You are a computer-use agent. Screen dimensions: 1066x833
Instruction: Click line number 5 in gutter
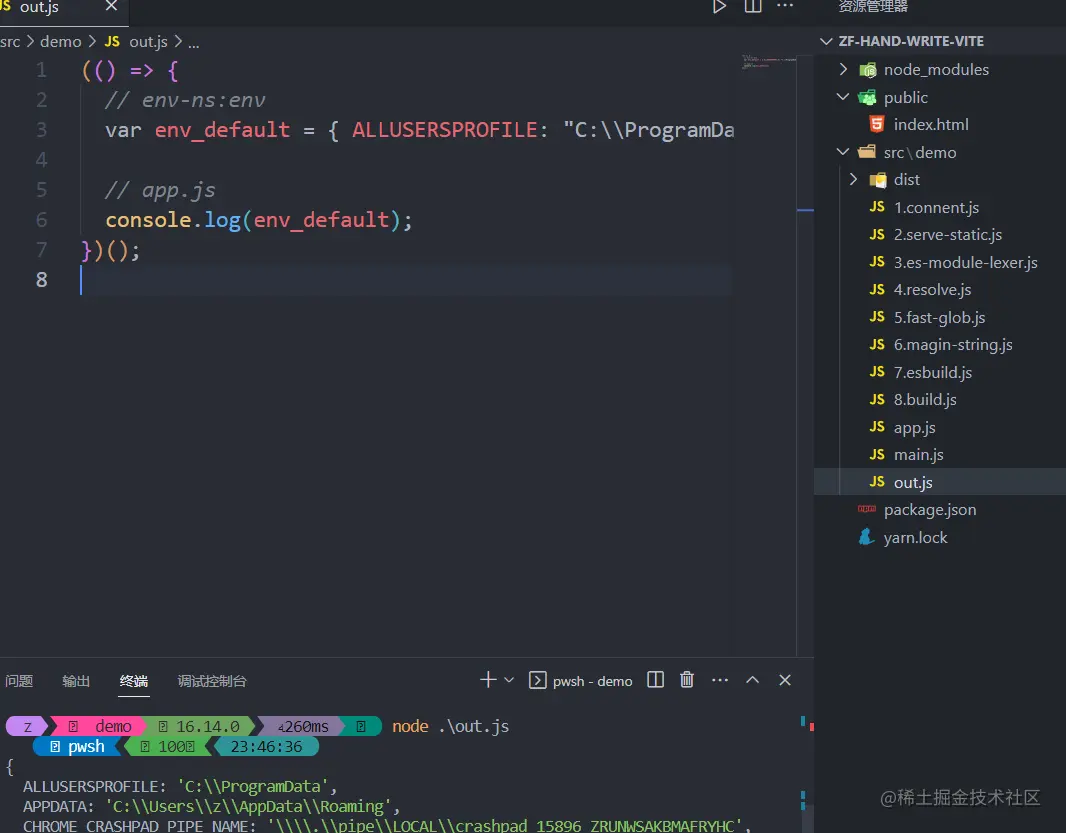41,190
